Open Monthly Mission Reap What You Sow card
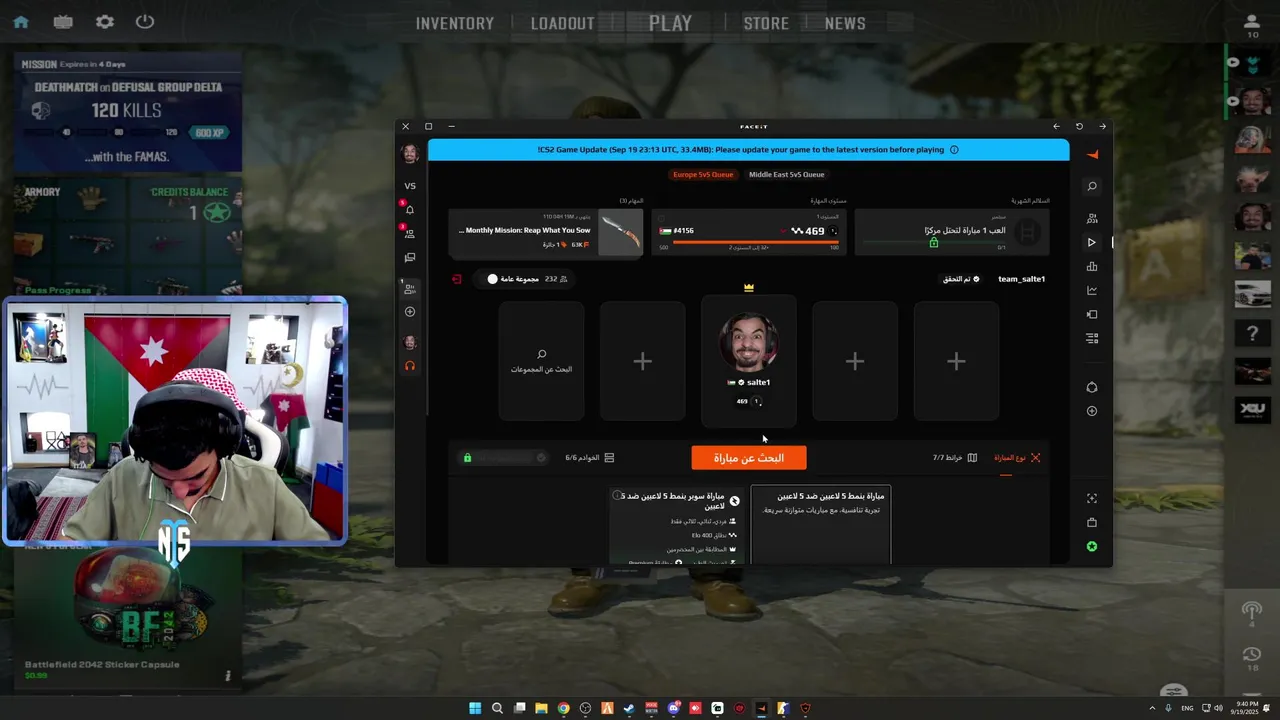1280x720 pixels. 546,232
